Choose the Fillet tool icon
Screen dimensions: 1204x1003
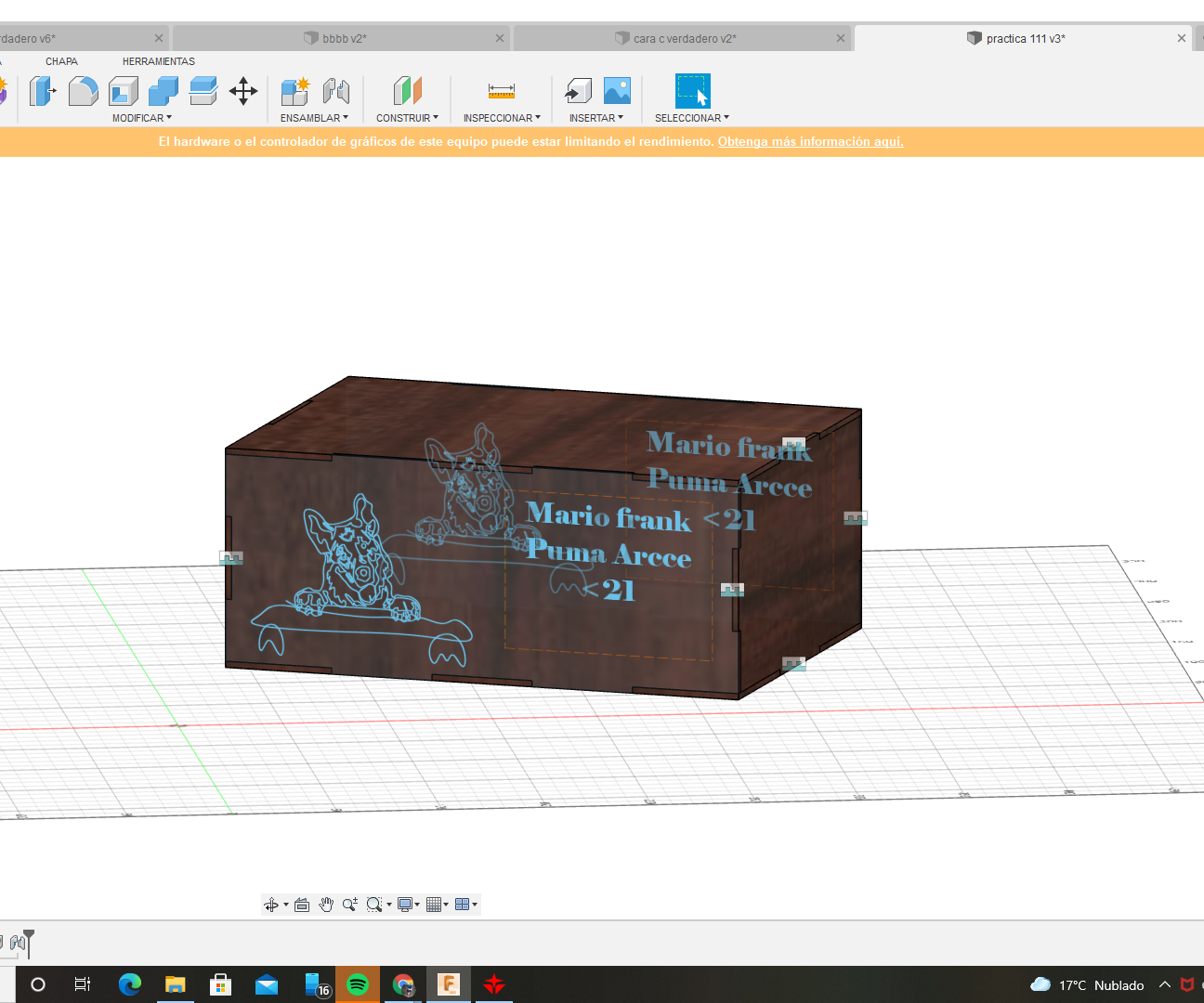click(83, 91)
